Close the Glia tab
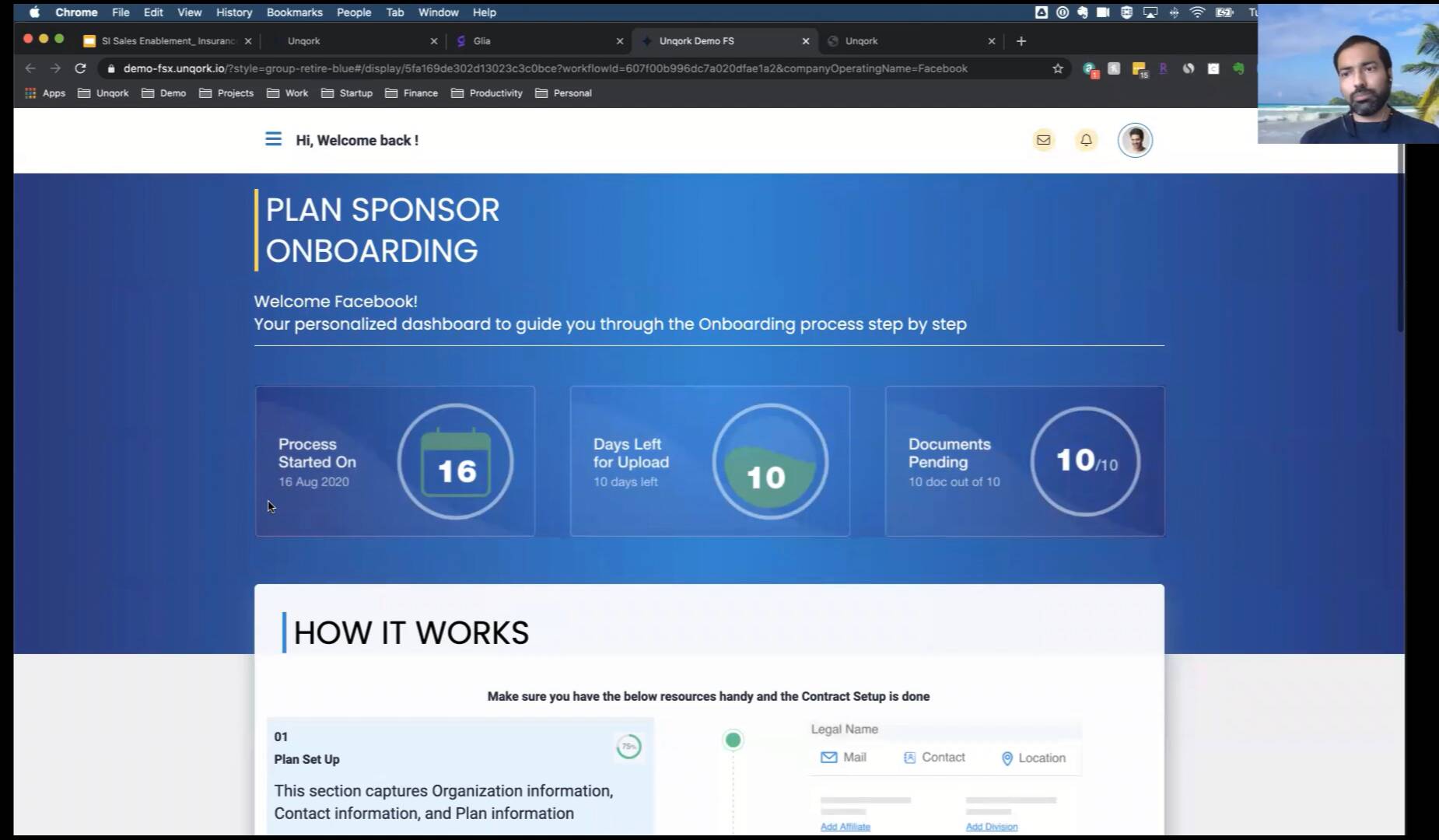Screen dimensions: 1439x840 (x=620, y=41)
